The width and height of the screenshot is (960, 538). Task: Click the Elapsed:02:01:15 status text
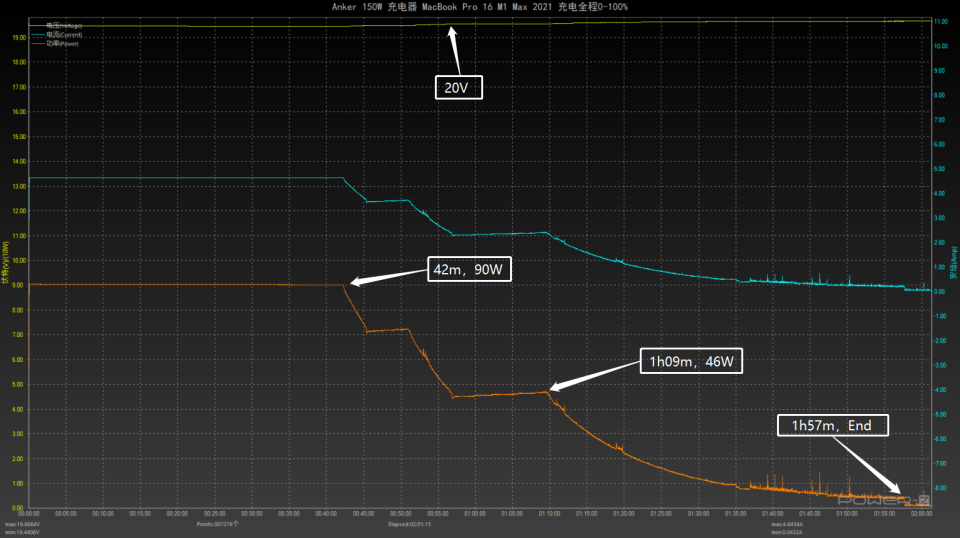[410, 525]
